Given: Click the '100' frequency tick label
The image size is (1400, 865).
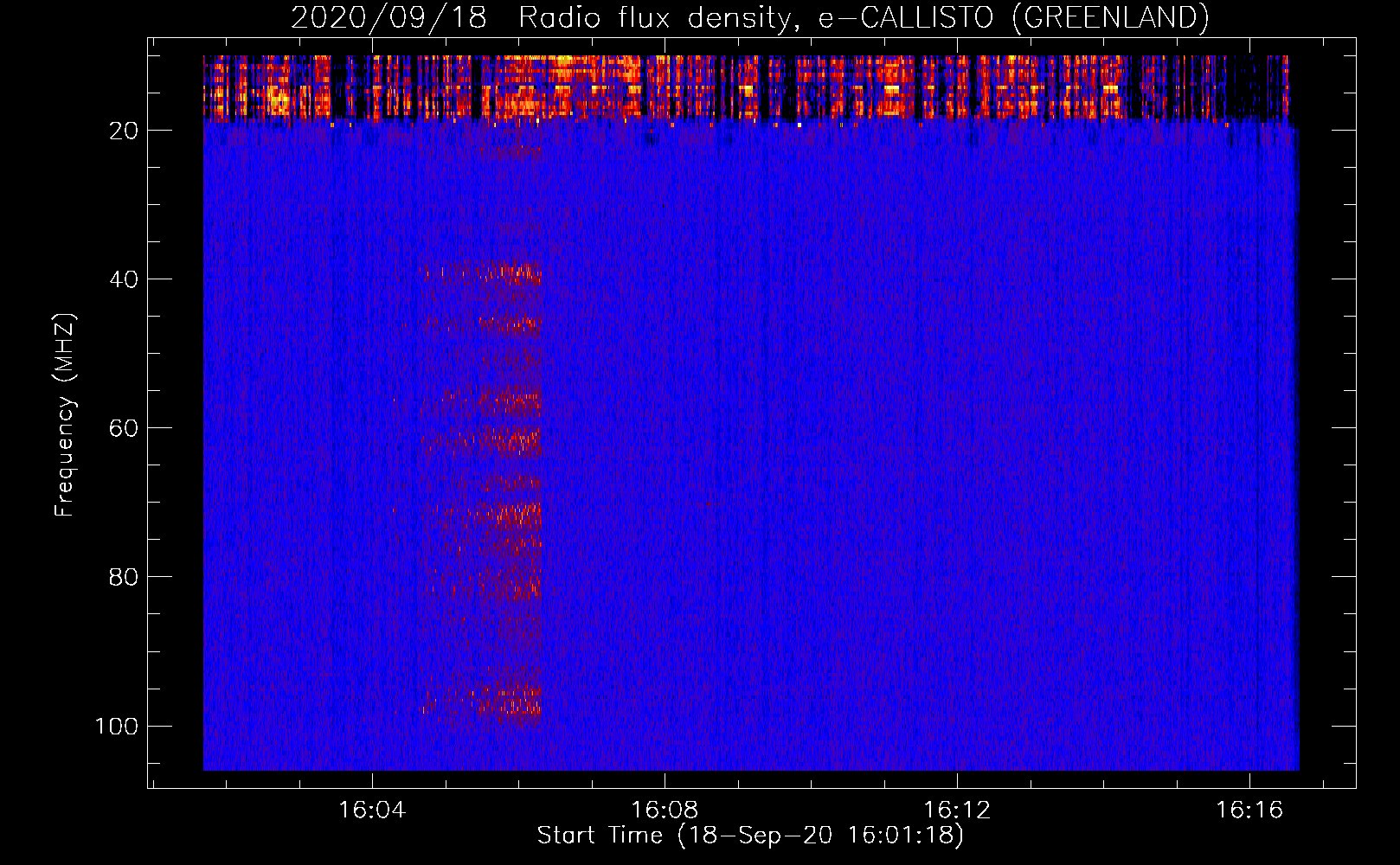Looking at the screenshot, I should pos(117,726).
